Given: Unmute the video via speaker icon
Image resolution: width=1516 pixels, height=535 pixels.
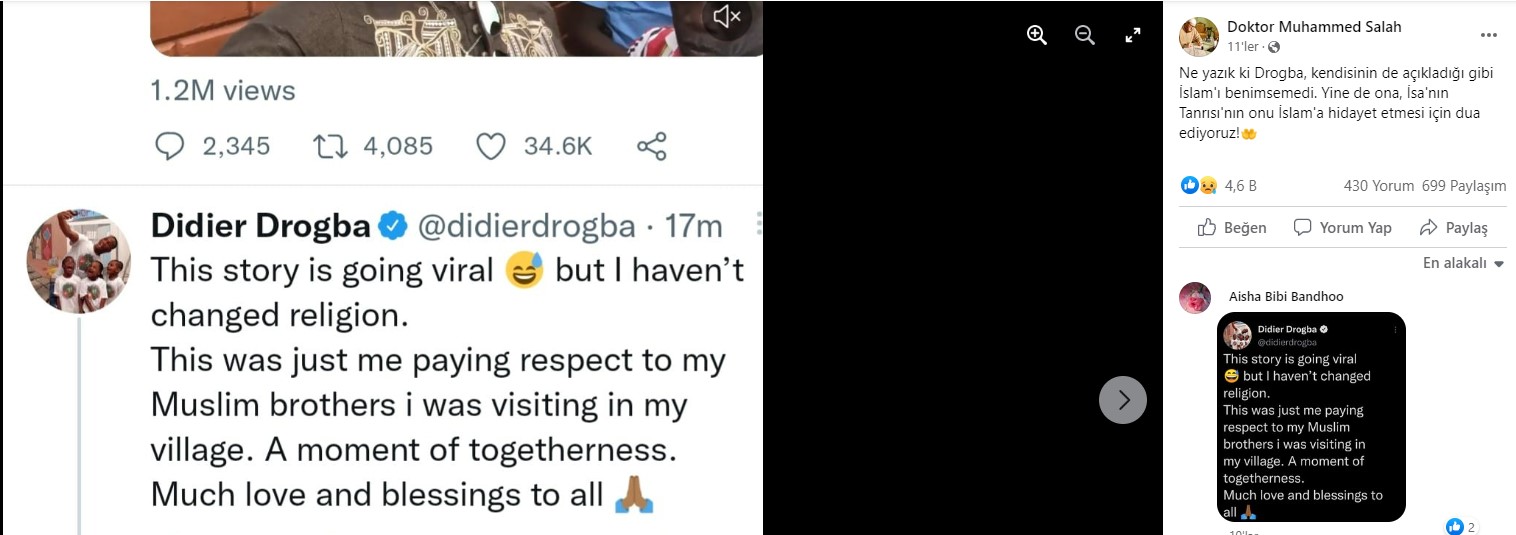Looking at the screenshot, I should [727, 17].
